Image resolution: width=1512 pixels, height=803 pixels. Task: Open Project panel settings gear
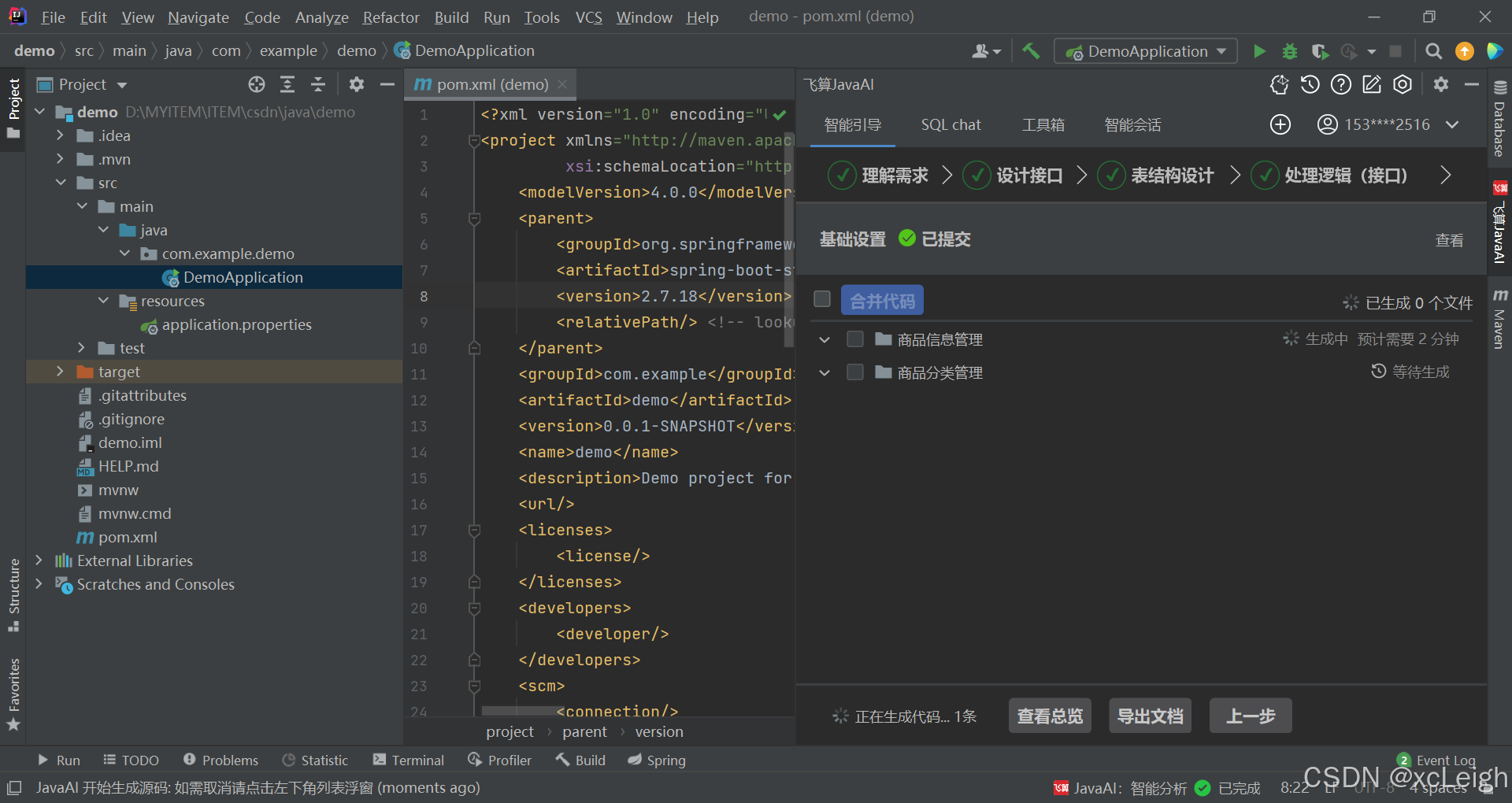[x=357, y=84]
